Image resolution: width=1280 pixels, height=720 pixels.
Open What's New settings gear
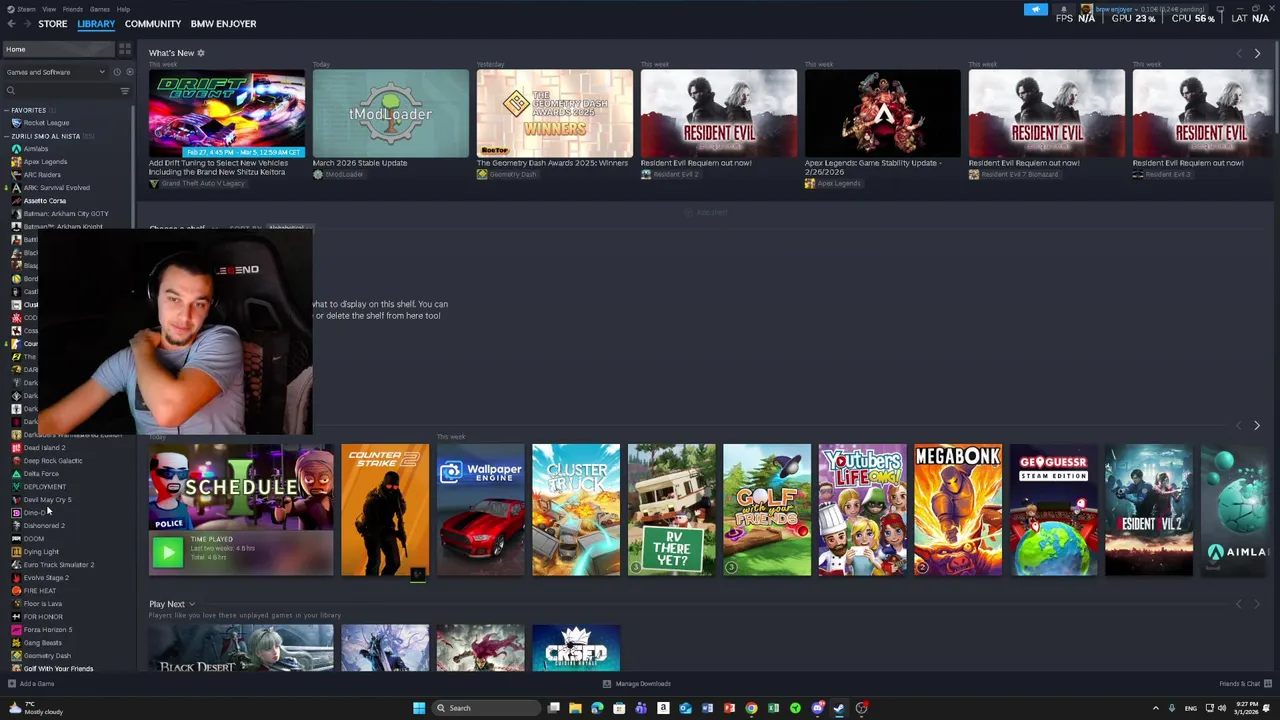coord(201,53)
